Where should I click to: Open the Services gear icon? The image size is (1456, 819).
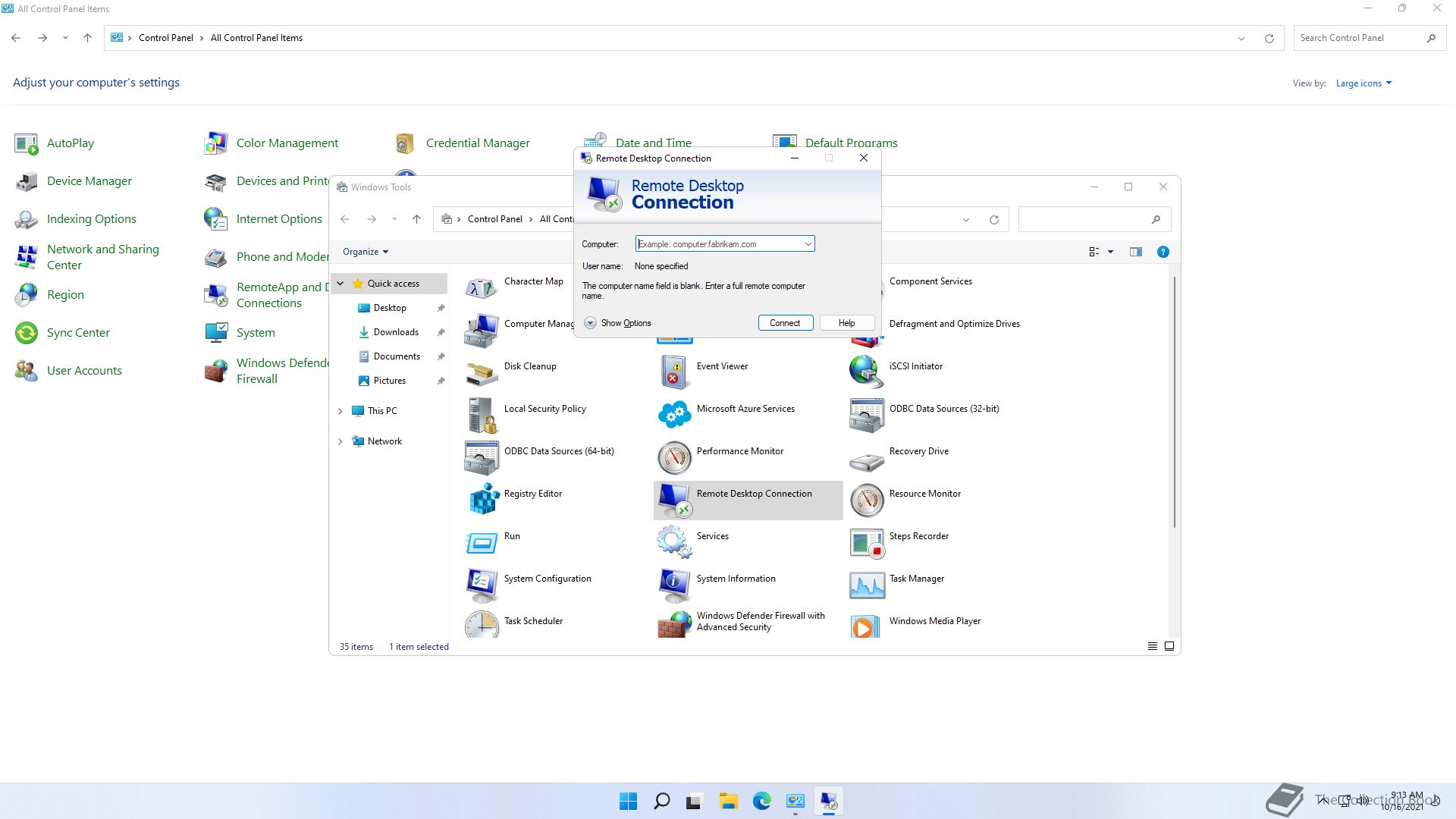pos(675,542)
